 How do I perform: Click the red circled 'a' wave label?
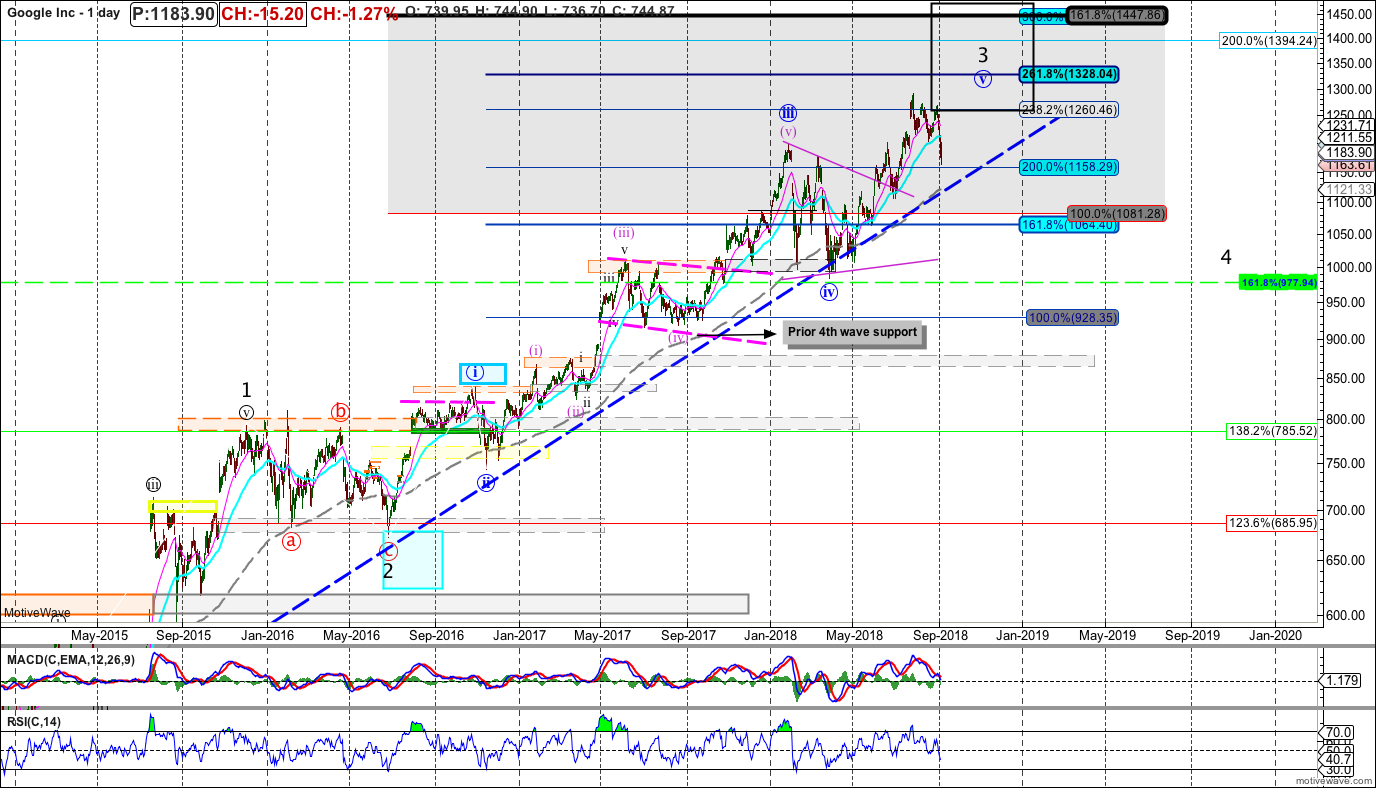pos(291,541)
